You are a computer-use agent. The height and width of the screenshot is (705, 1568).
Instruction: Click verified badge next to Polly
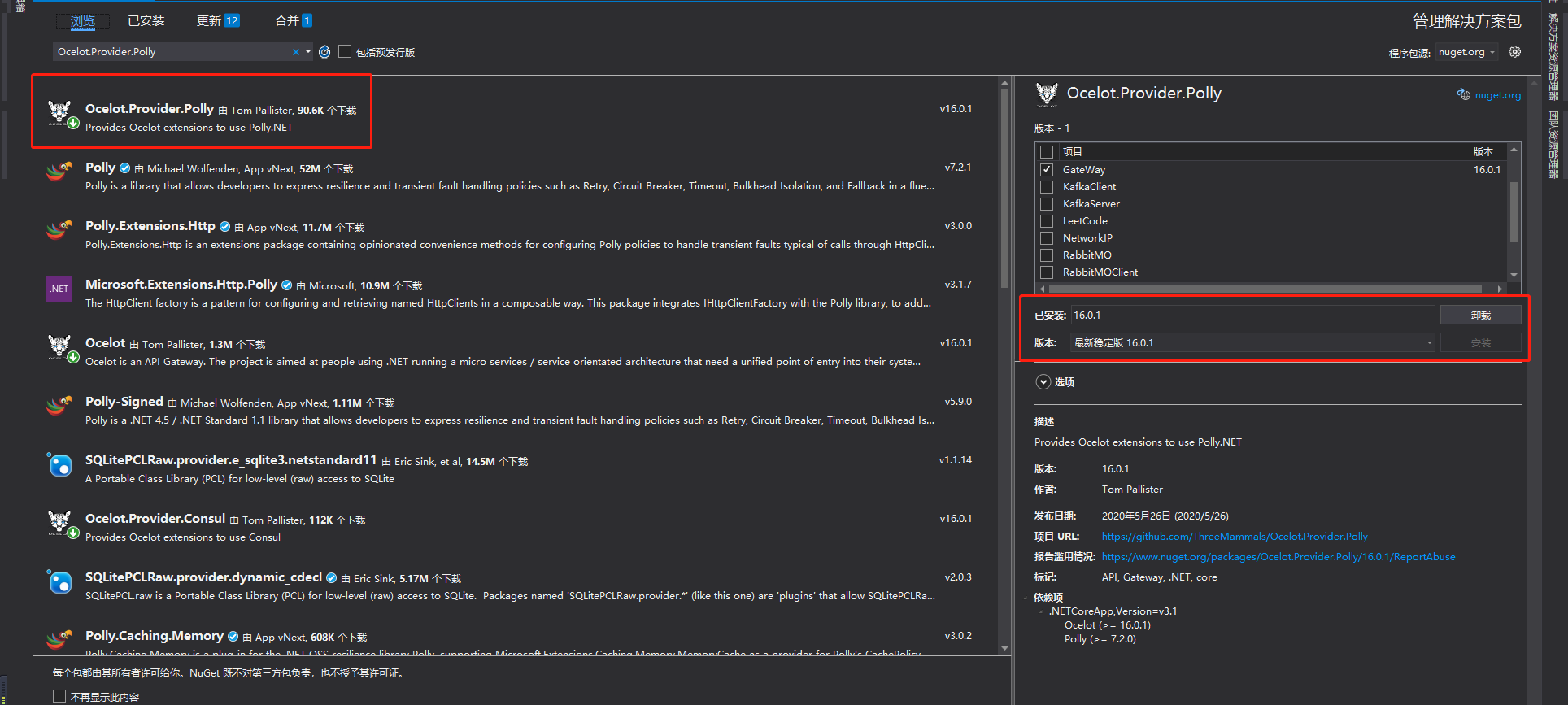124,168
